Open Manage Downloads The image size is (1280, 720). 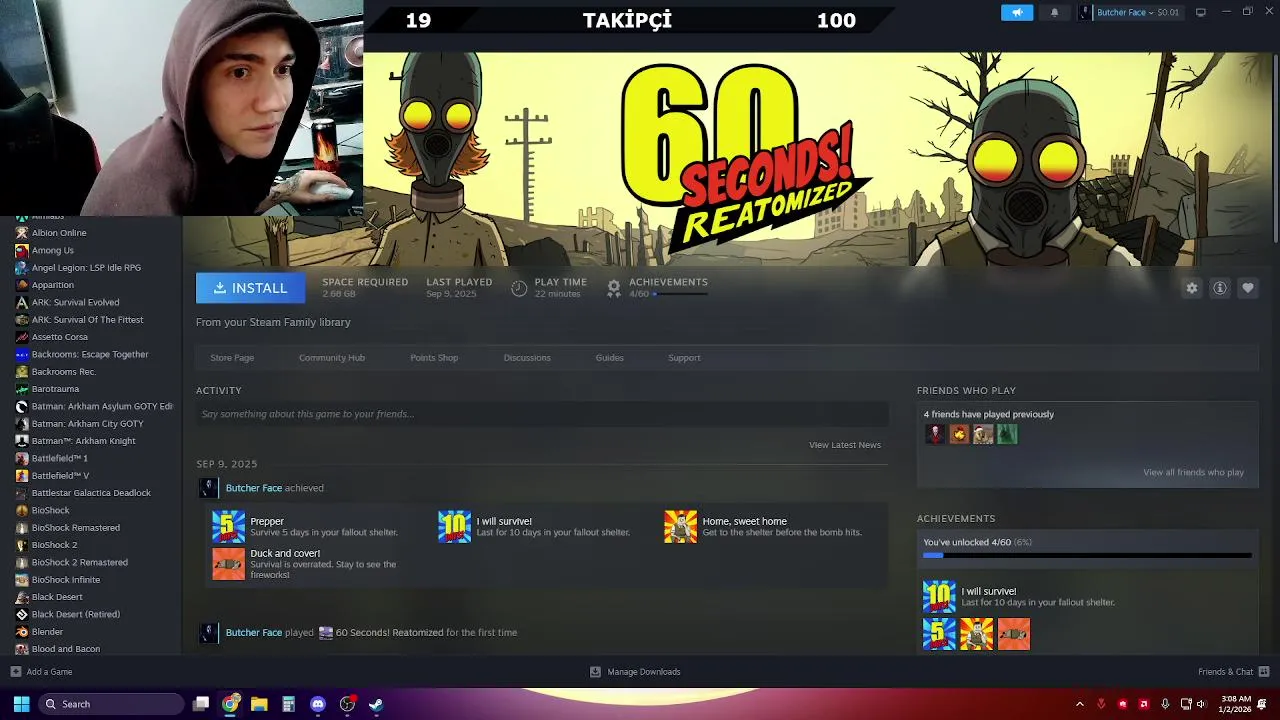pos(635,672)
